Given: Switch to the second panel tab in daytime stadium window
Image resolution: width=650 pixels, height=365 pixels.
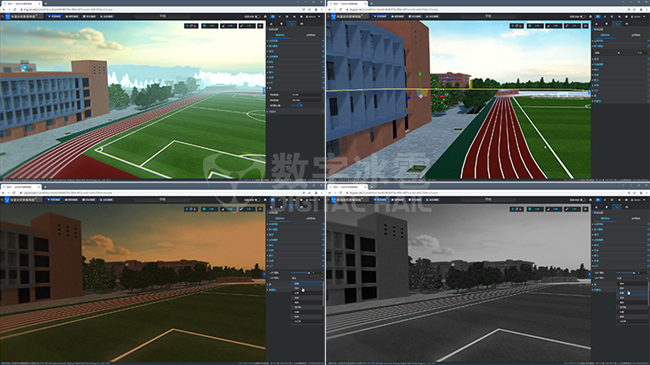Looking at the screenshot, I should 310,35.
